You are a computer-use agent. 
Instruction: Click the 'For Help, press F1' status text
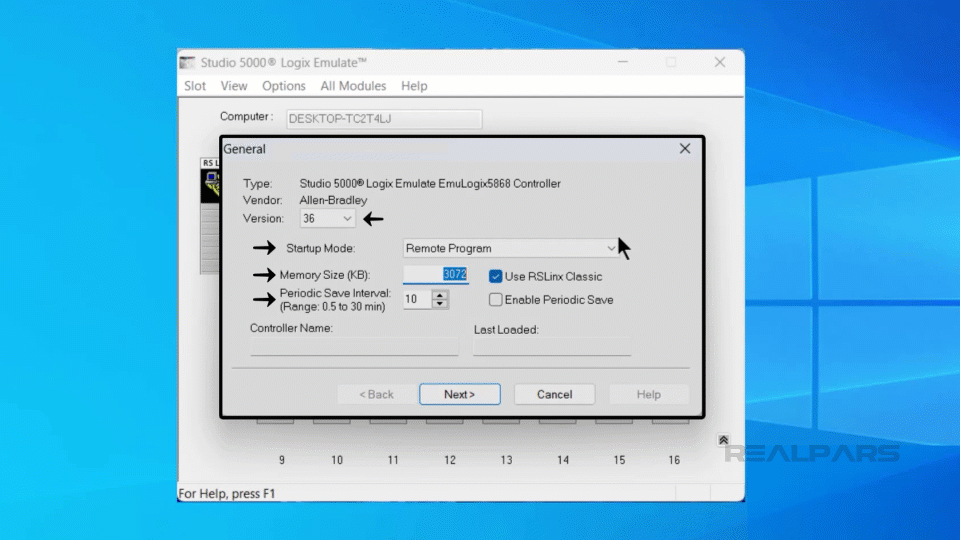click(227, 493)
